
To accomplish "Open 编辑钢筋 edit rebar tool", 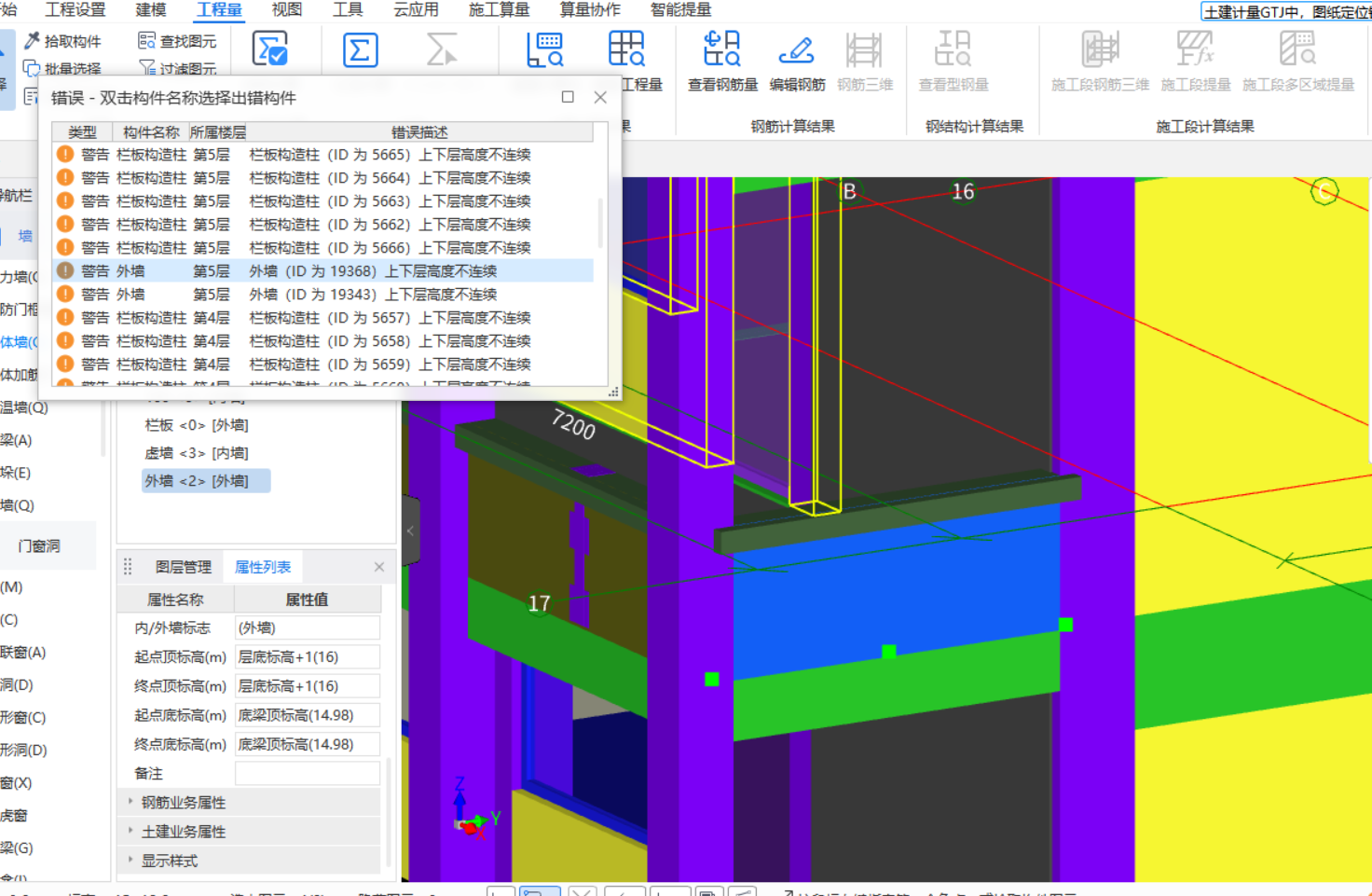I will point(797,61).
